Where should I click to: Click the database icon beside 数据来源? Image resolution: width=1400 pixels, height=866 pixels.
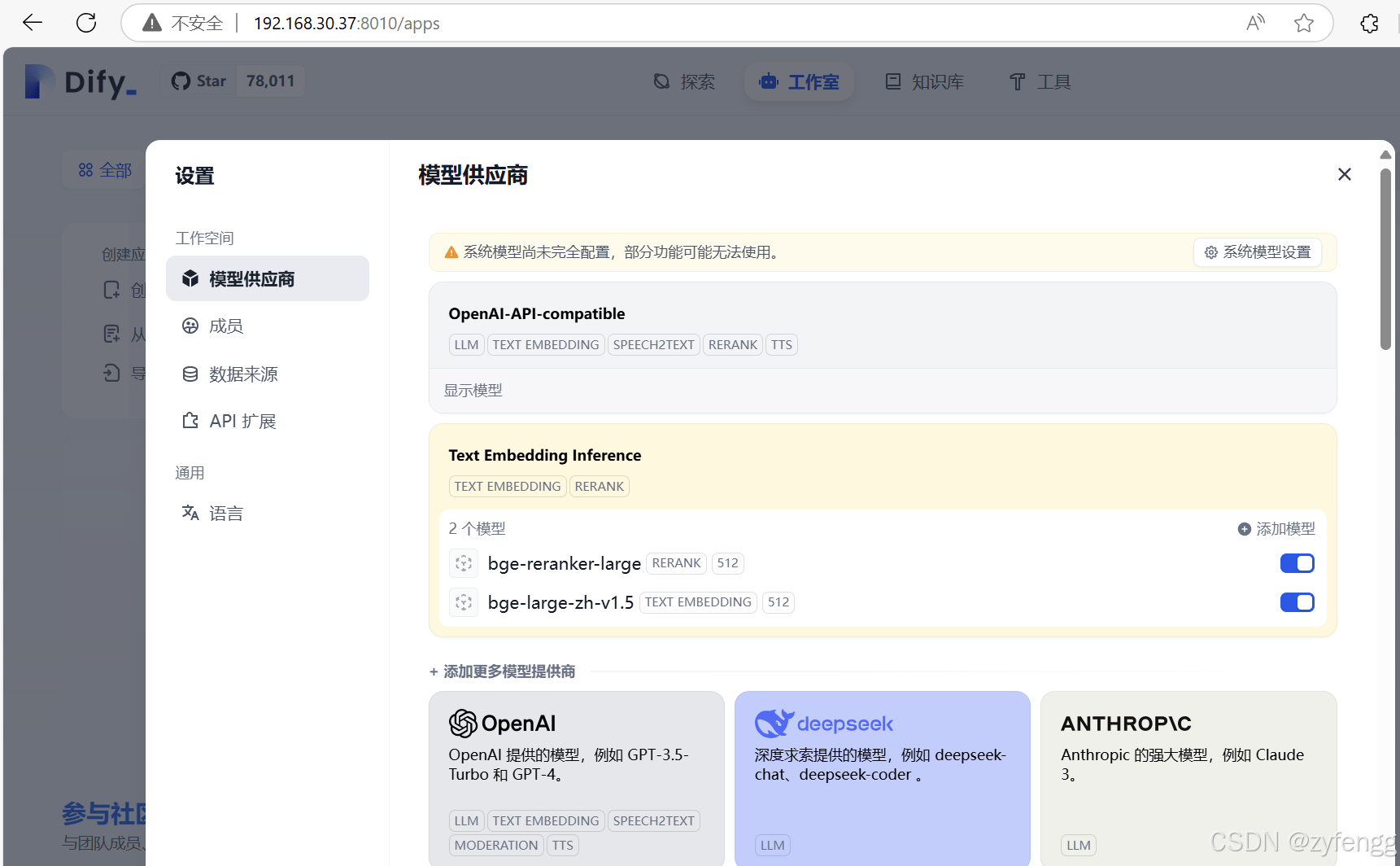[190, 374]
